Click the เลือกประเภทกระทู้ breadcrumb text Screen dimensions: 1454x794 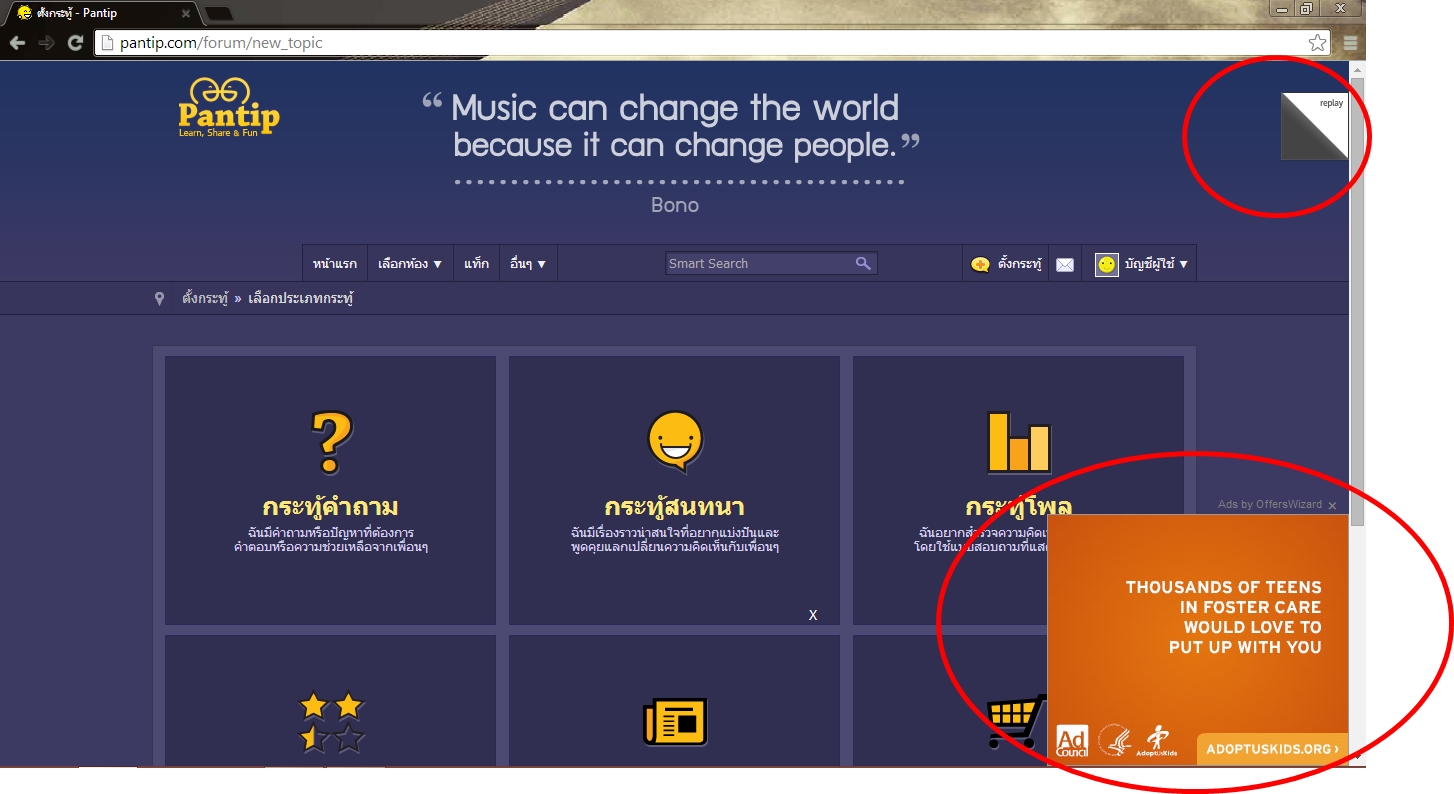coord(301,298)
